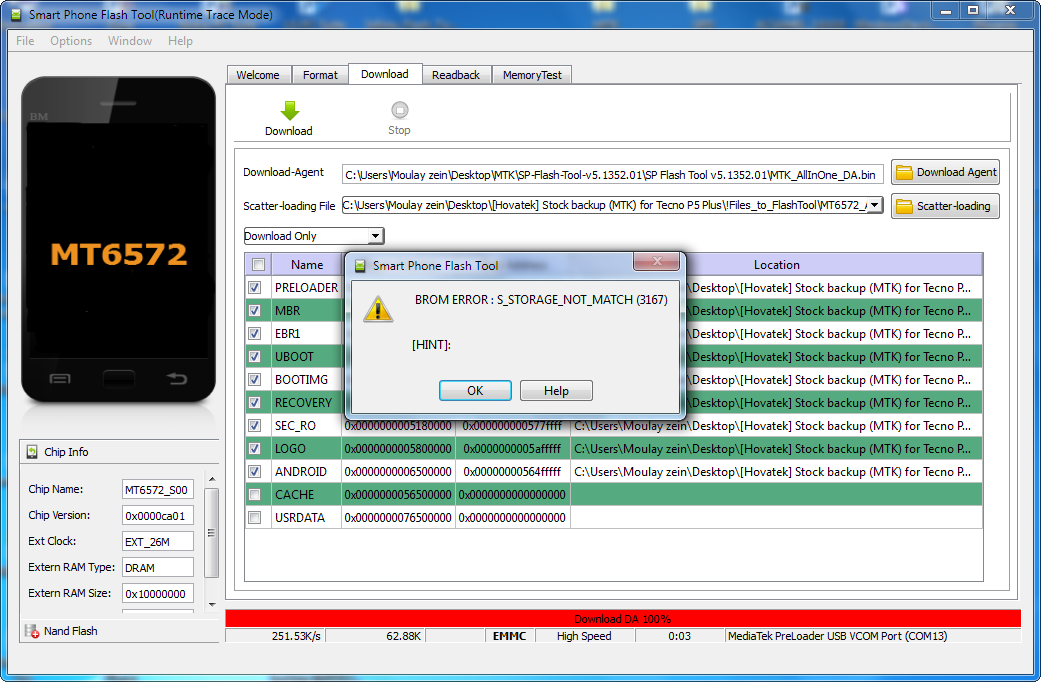Click the dialog's title bar app icon
Viewport: 1041px width, 682px height.
click(360, 266)
